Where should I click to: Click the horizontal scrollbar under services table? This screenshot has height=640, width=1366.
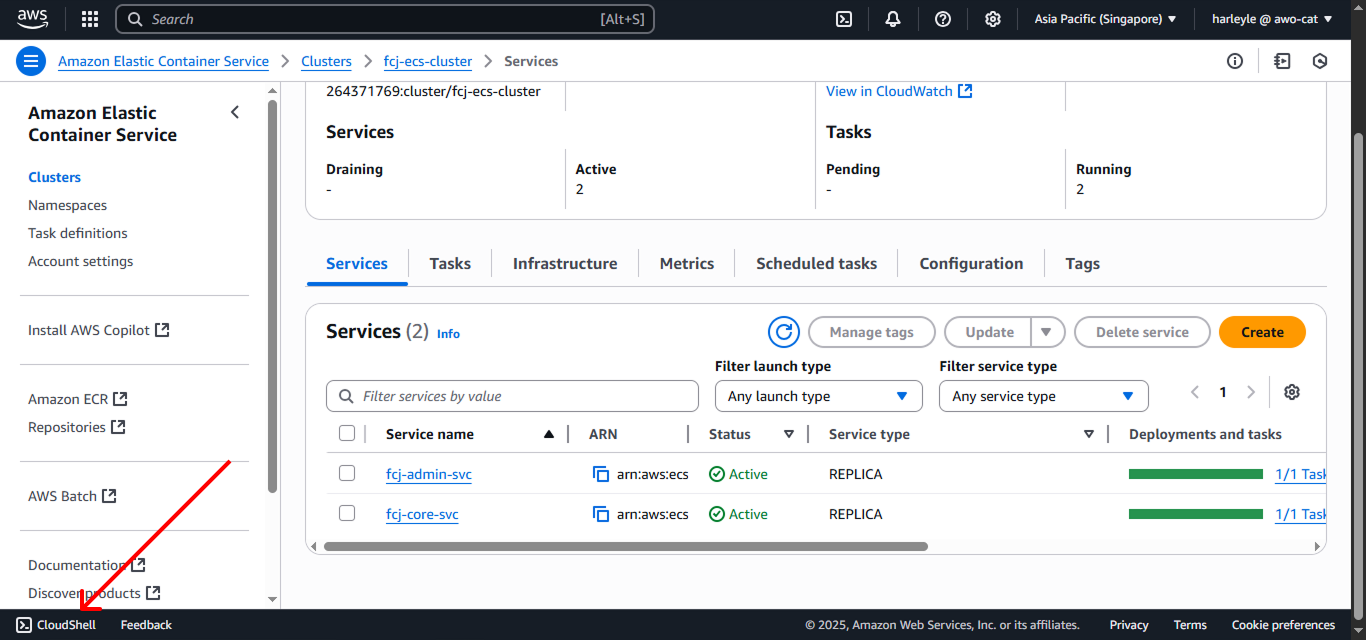click(x=626, y=547)
